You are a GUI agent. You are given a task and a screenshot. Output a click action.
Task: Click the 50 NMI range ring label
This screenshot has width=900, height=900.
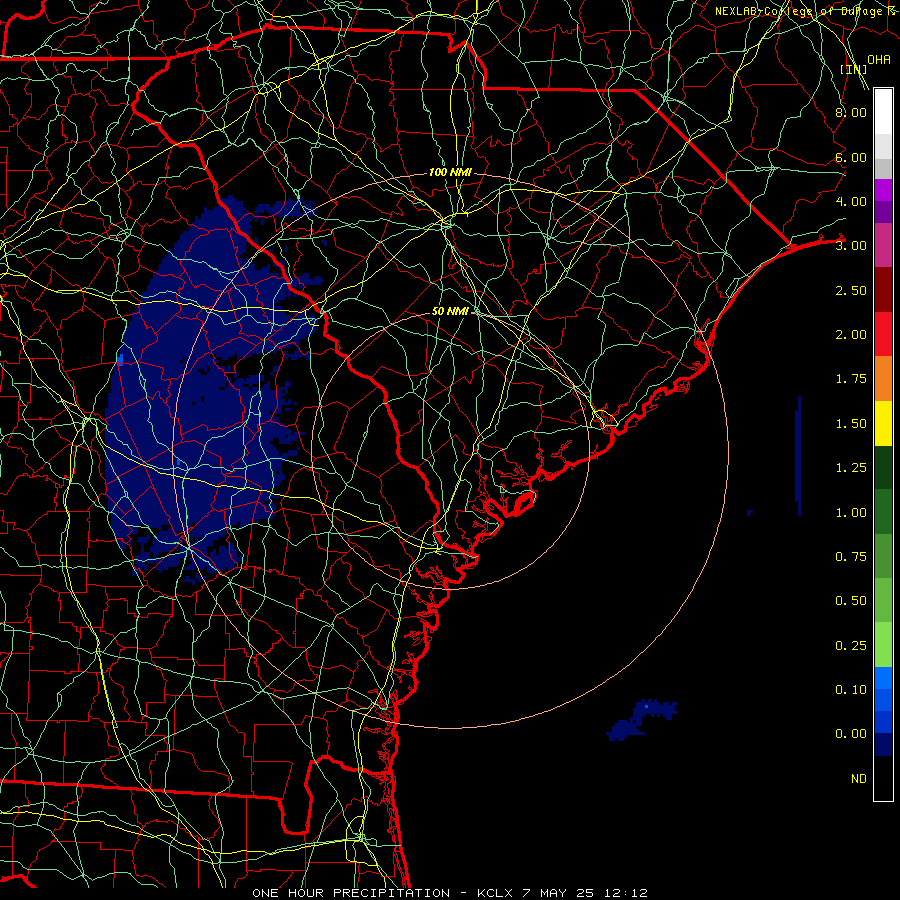pyautogui.click(x=451, y=311)
